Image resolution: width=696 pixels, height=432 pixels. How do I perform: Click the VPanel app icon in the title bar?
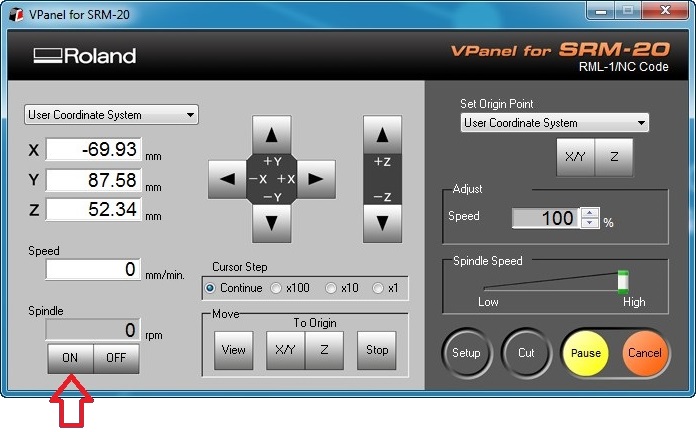point(16,14)
